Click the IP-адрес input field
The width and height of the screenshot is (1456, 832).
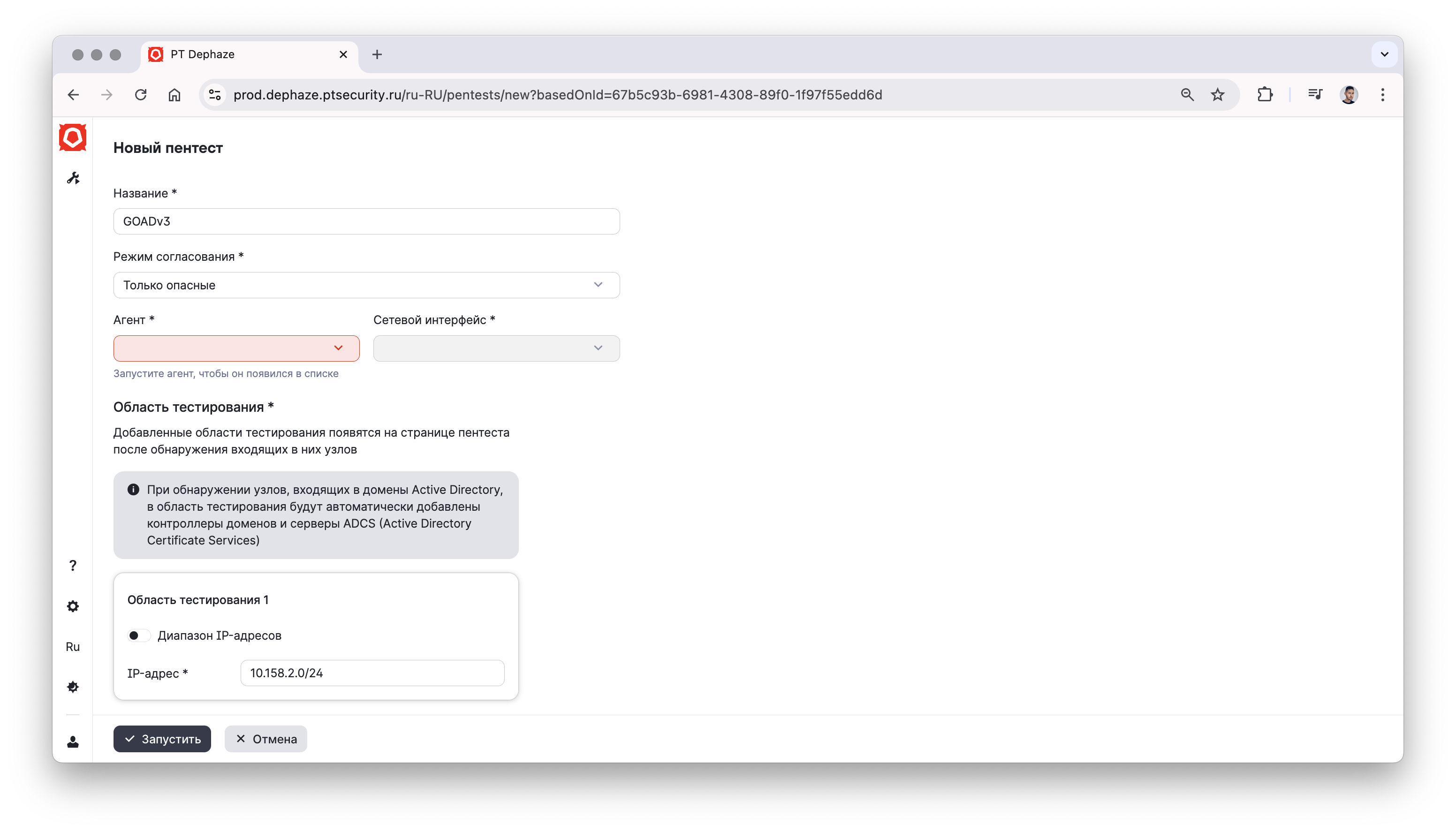coord(372,673)
